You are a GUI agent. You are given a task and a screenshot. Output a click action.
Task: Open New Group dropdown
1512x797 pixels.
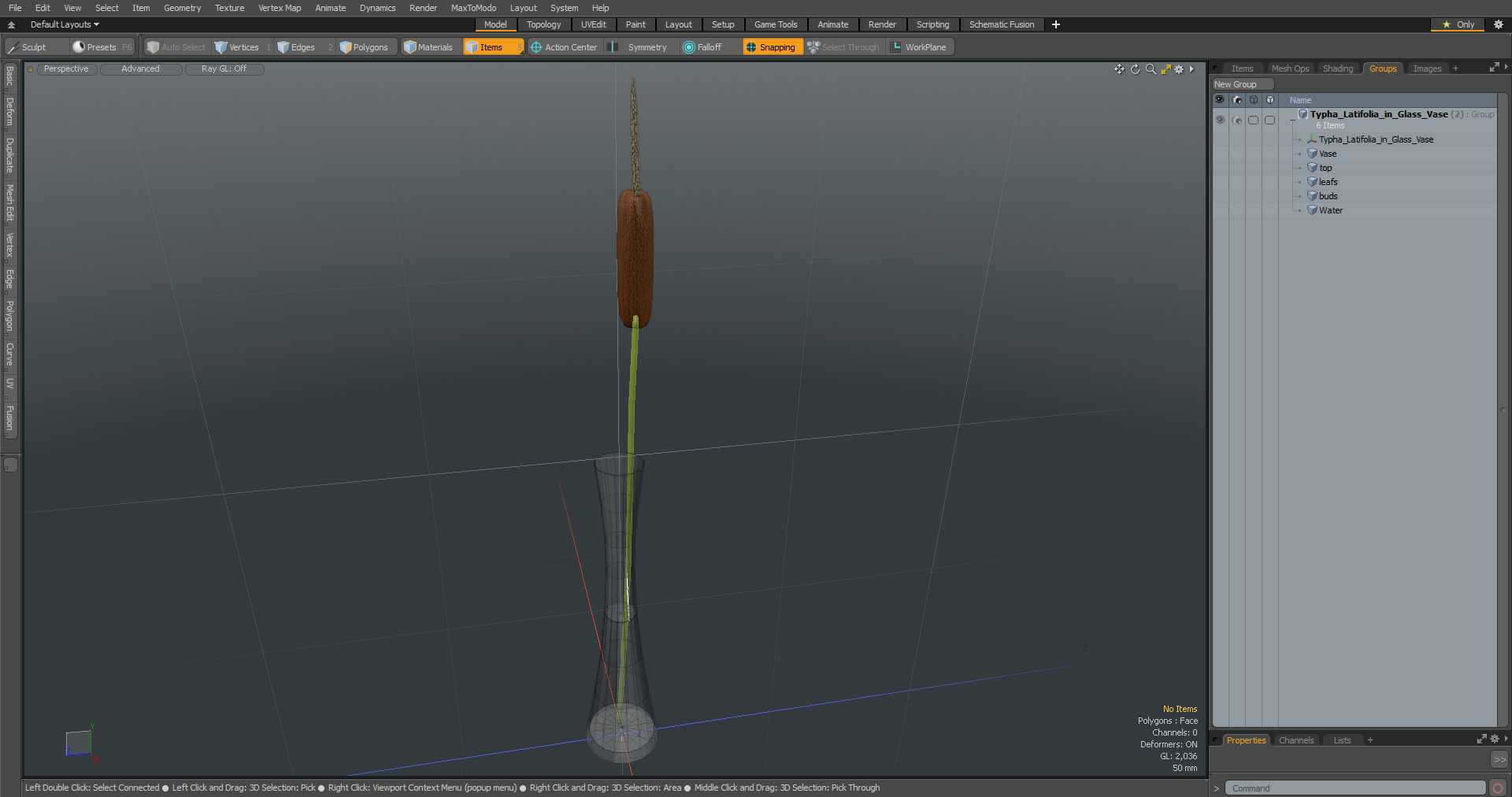(x=1243, y=84)
